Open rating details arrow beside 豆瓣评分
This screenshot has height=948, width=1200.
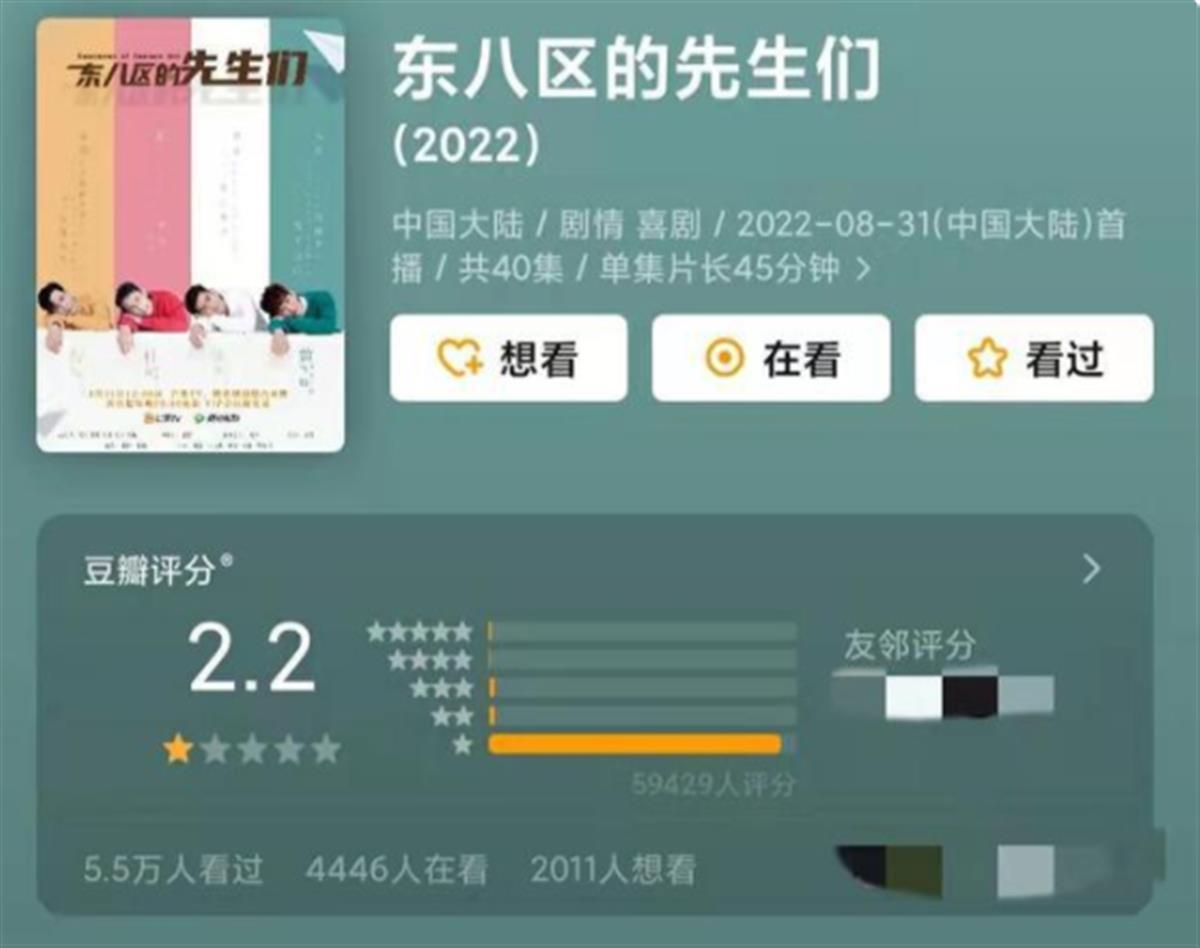click(x=1092, y=569)
